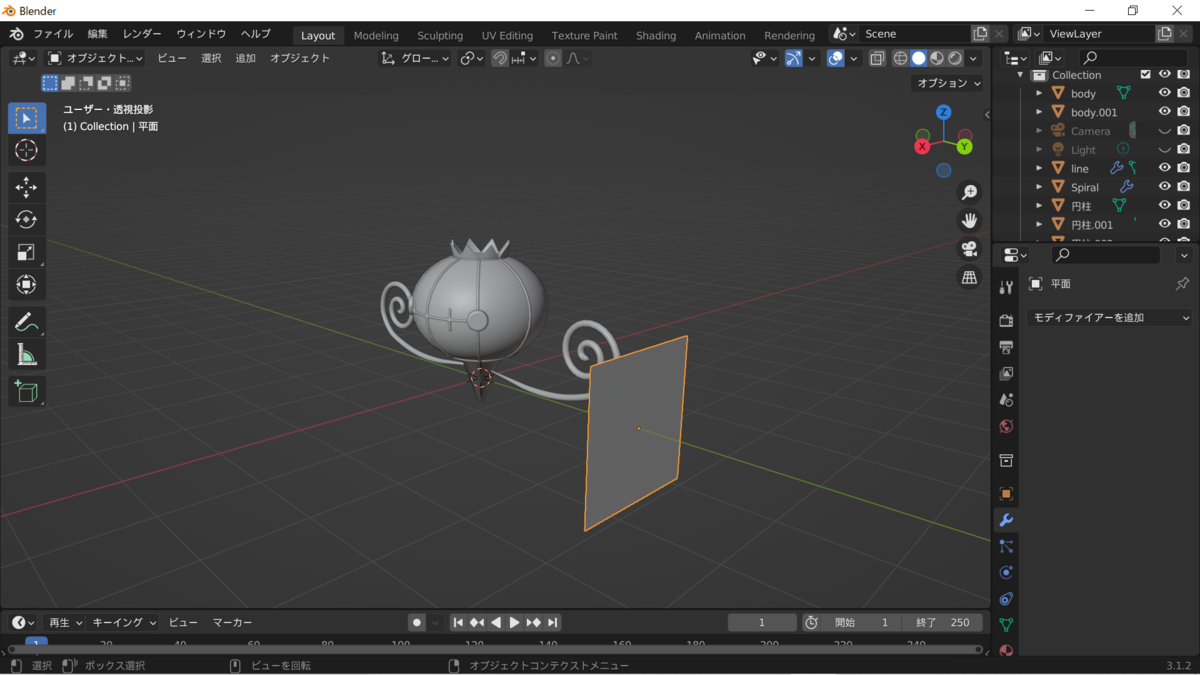
Task: Open the Global transform orientation dropdown
Action: [x=416, y=58]
